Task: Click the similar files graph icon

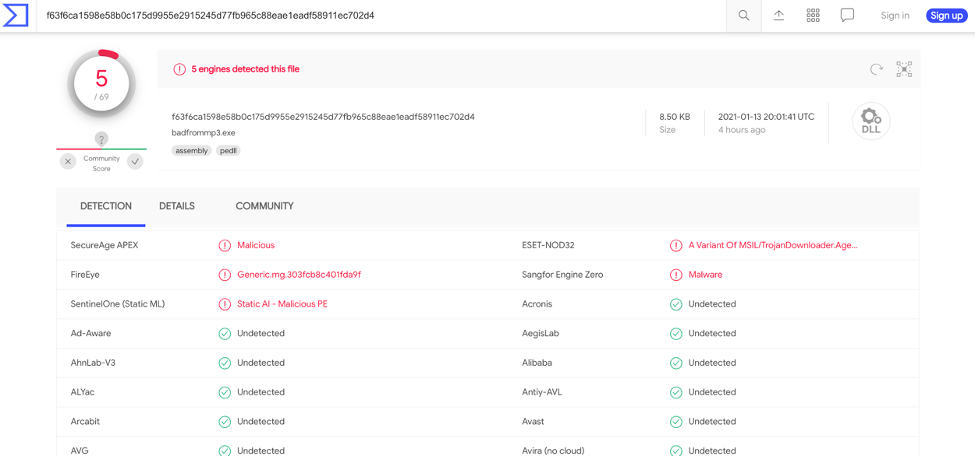Action: tap(904, 69)
